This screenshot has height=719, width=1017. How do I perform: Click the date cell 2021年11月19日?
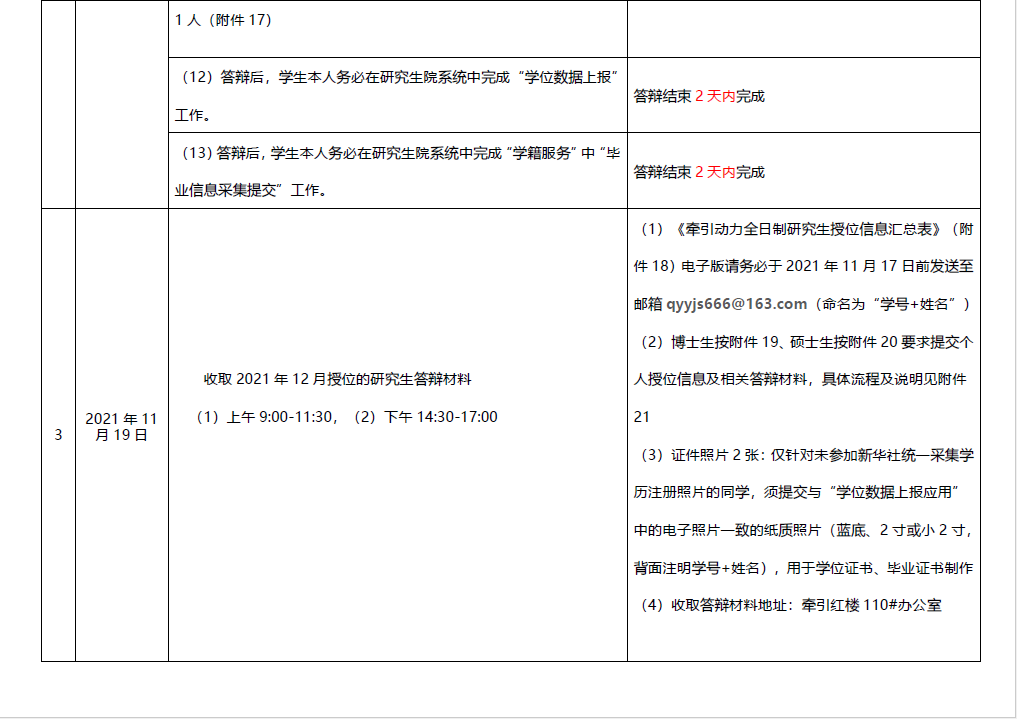tap(121, 427)
